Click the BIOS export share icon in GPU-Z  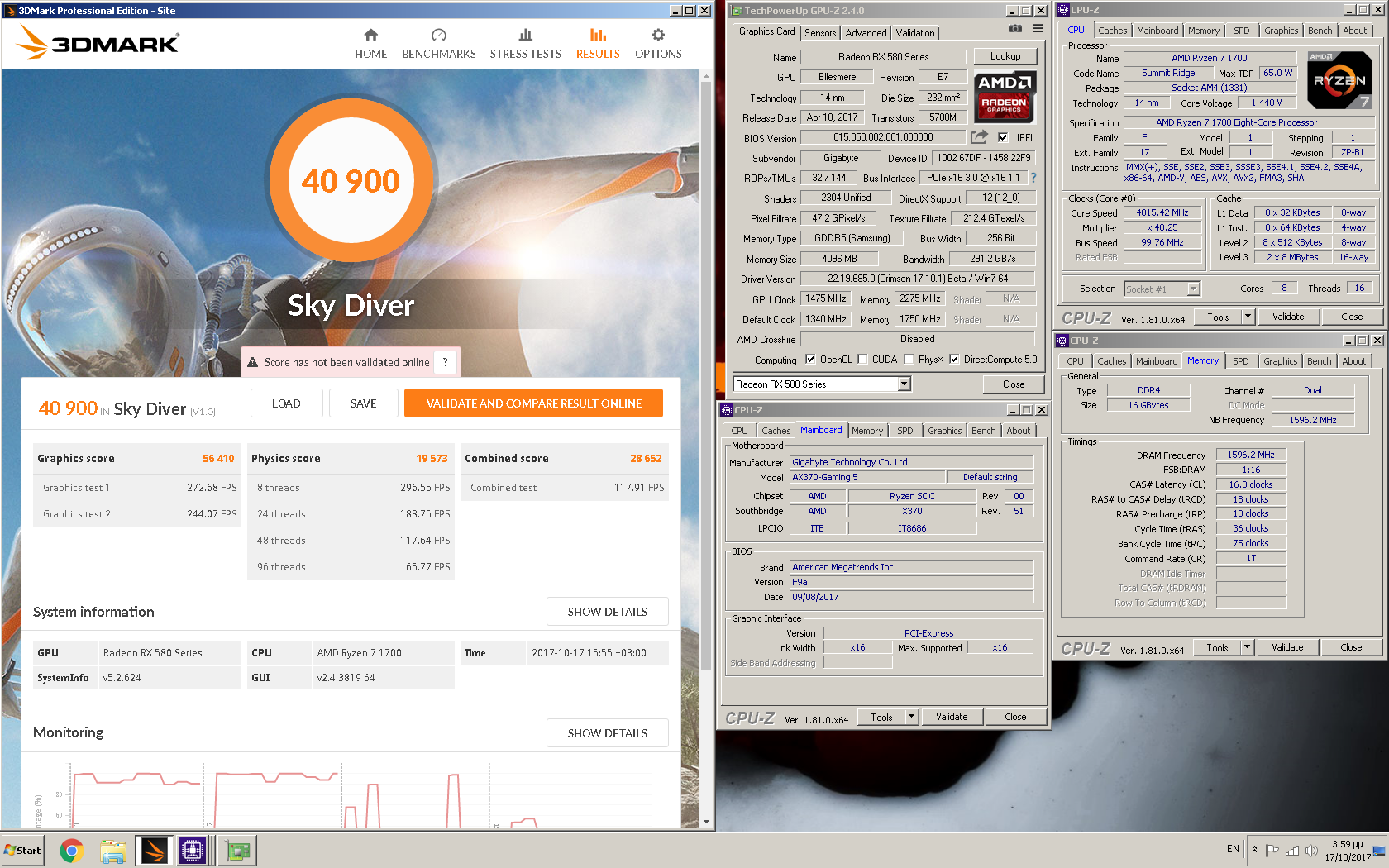[979, 137]
